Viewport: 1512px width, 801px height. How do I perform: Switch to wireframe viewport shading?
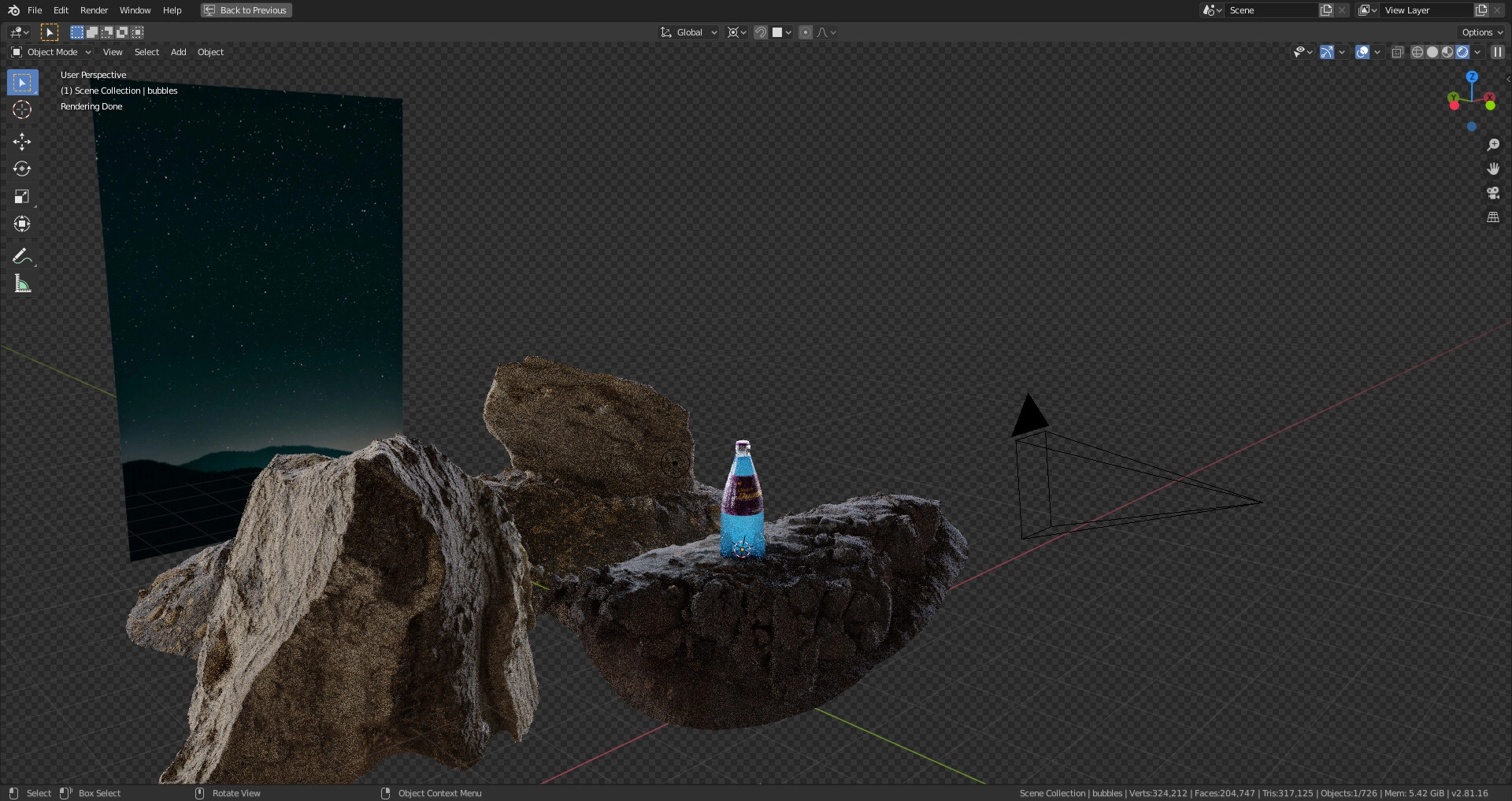click(x=1417, y=52)
